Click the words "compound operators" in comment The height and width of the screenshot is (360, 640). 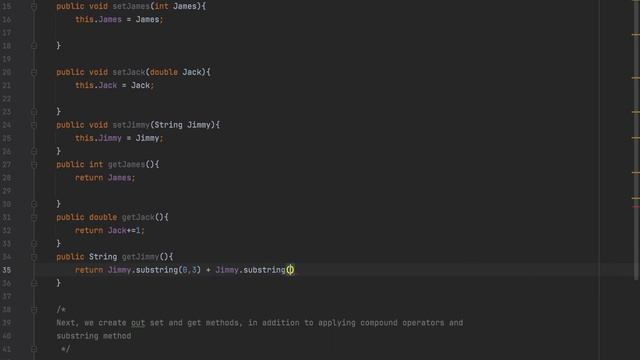click(x=402, y=323)
